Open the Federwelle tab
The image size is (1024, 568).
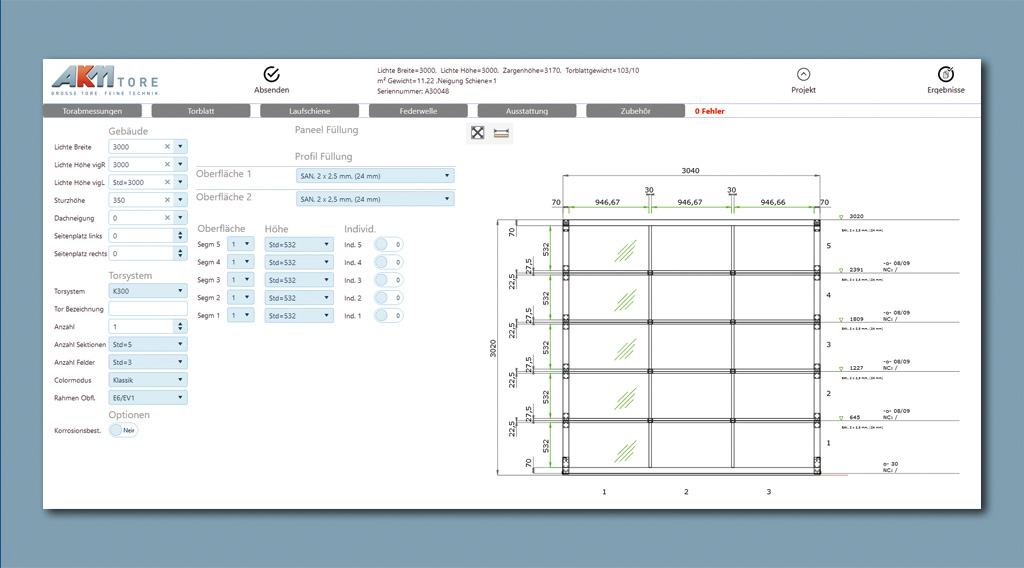(418, 111)
